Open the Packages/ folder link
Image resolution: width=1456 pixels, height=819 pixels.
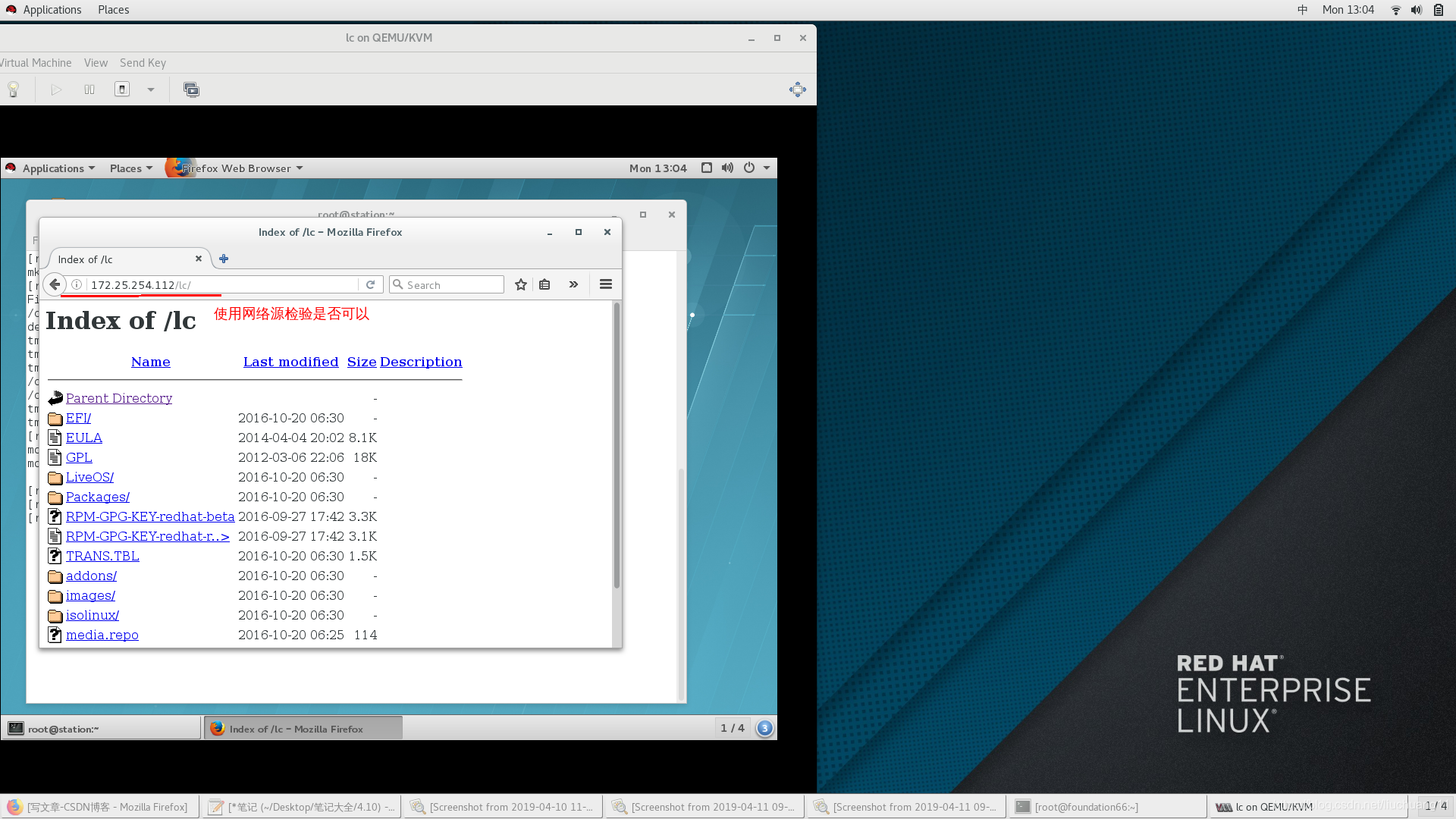(98, 497)
